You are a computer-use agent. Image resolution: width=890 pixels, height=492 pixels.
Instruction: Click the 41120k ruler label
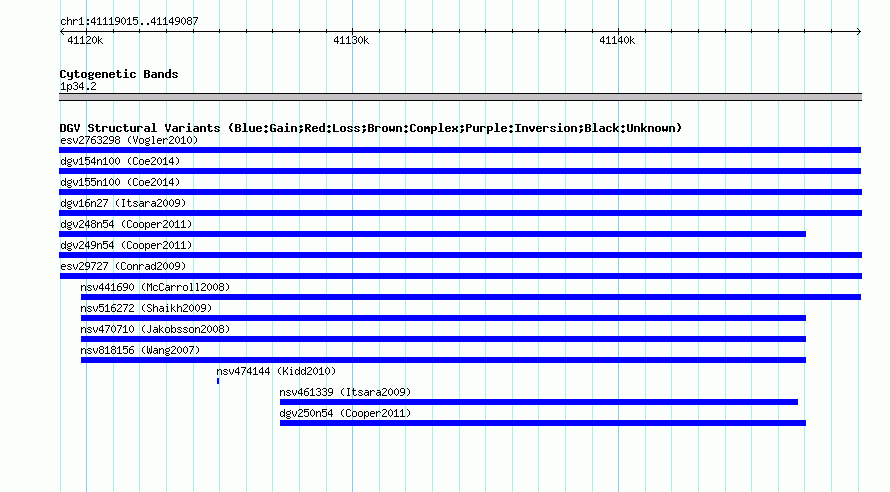[x=85, y=40]
